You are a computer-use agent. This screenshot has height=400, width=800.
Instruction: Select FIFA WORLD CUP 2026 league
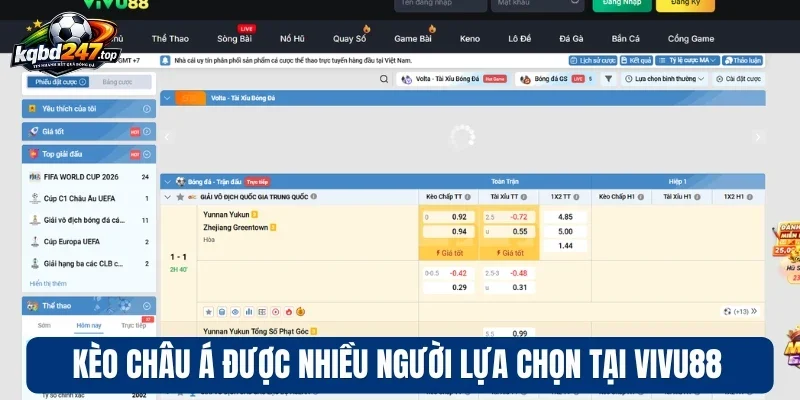pos(89,177)
